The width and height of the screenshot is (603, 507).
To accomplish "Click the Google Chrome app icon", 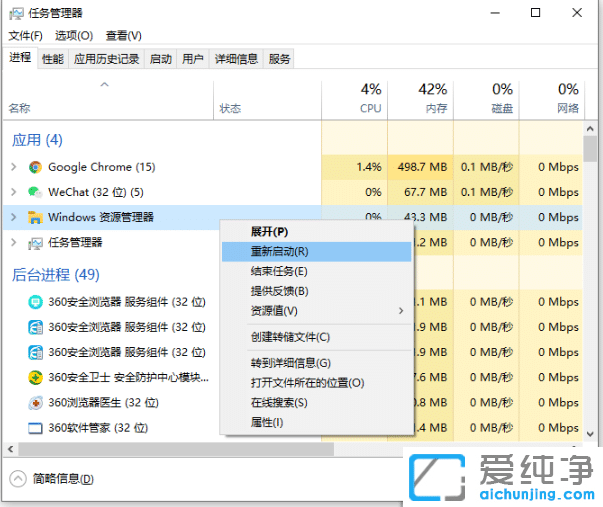I will tap(35, 167).
